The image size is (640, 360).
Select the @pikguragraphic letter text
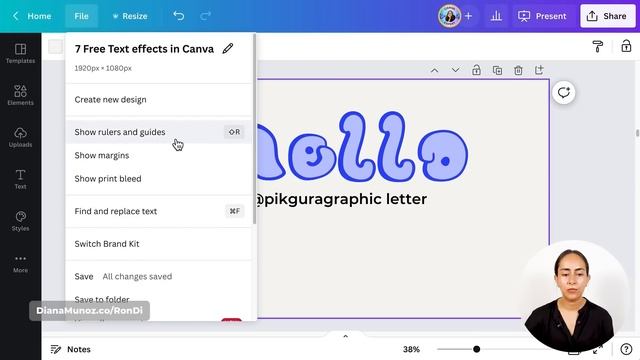pyautogui.click(x=341, y=199)
